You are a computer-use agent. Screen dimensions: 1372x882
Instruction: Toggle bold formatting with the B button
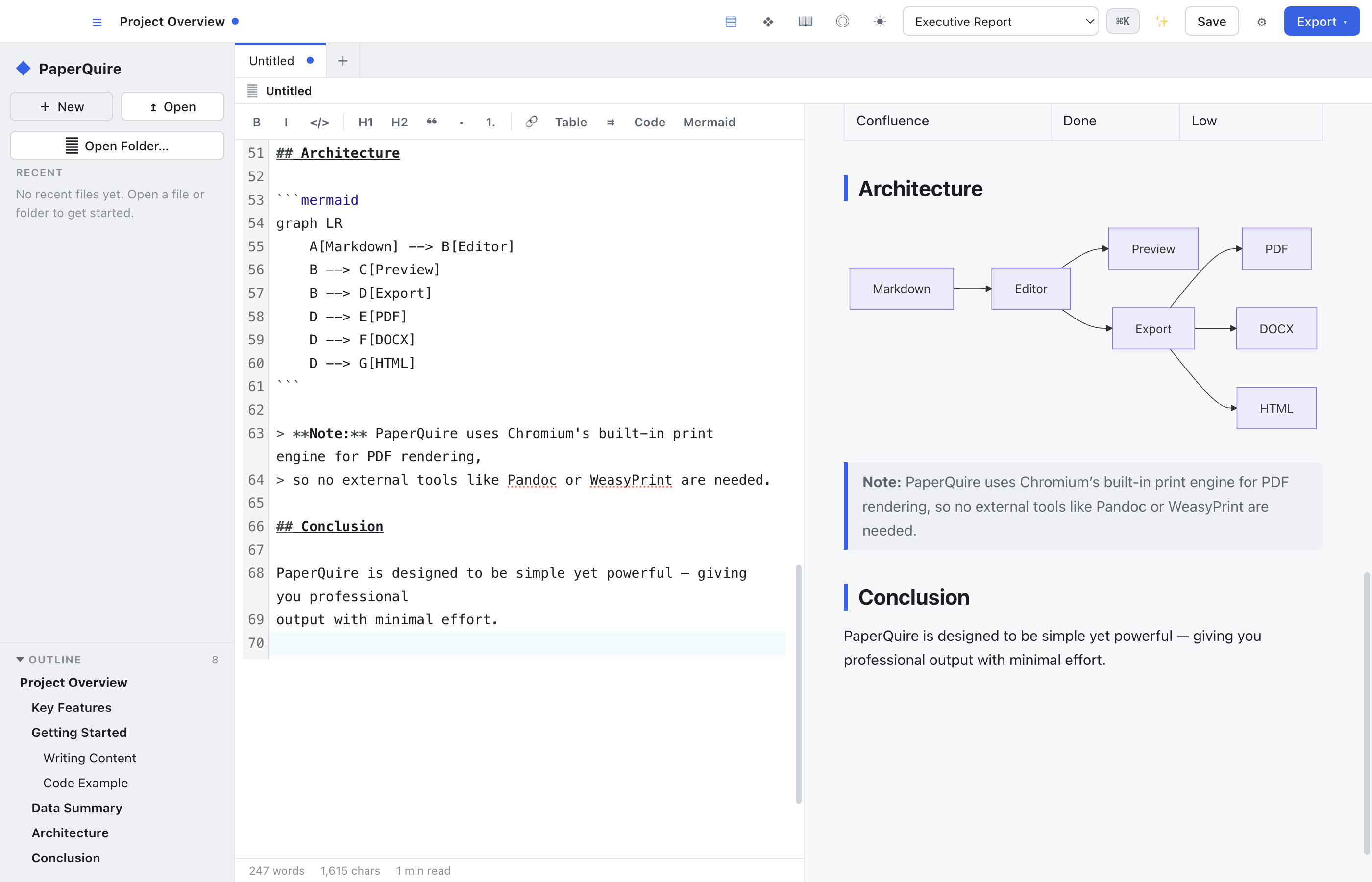click(x=257, y=122)
